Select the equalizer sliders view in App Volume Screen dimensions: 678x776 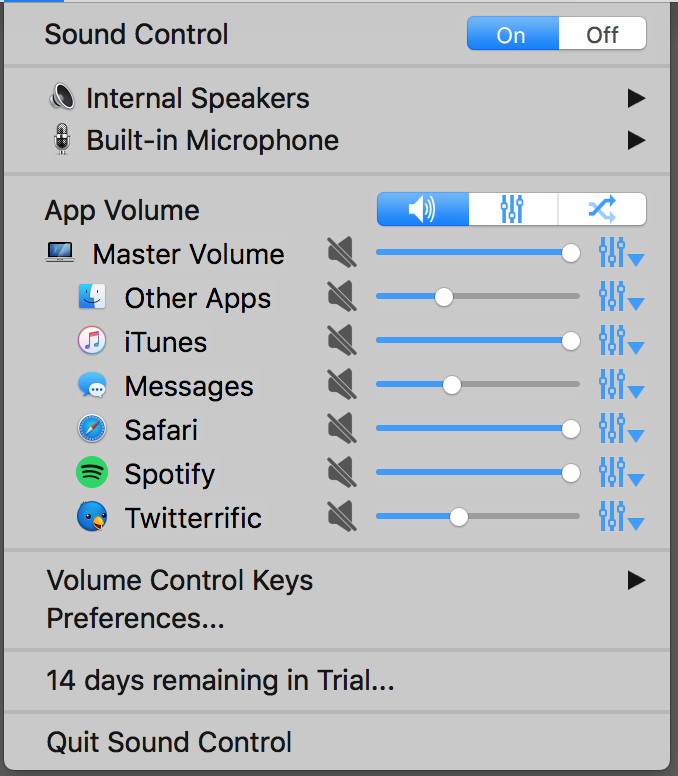point(513,209)
